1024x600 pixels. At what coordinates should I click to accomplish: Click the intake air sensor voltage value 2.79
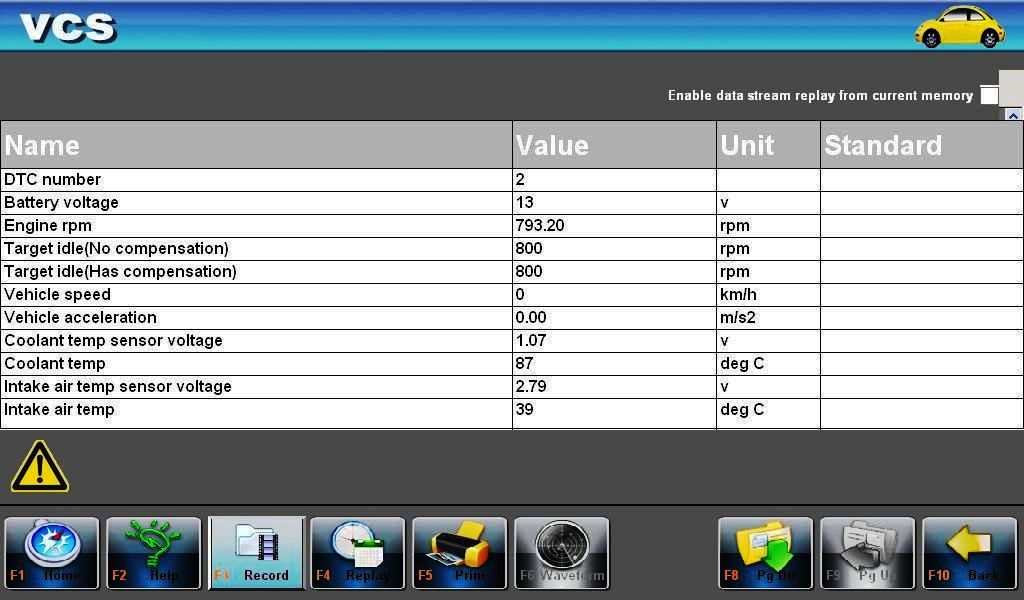tap(531, 387)
